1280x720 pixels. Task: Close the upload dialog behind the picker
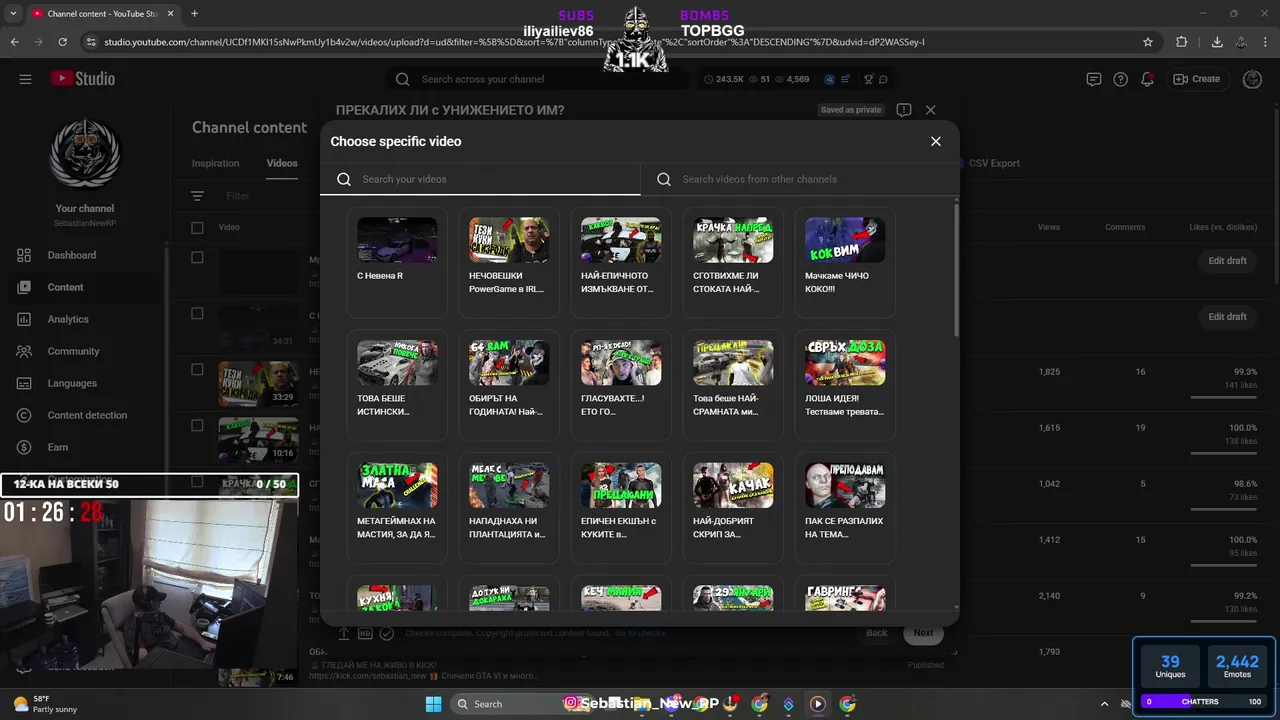click(931, 110)
